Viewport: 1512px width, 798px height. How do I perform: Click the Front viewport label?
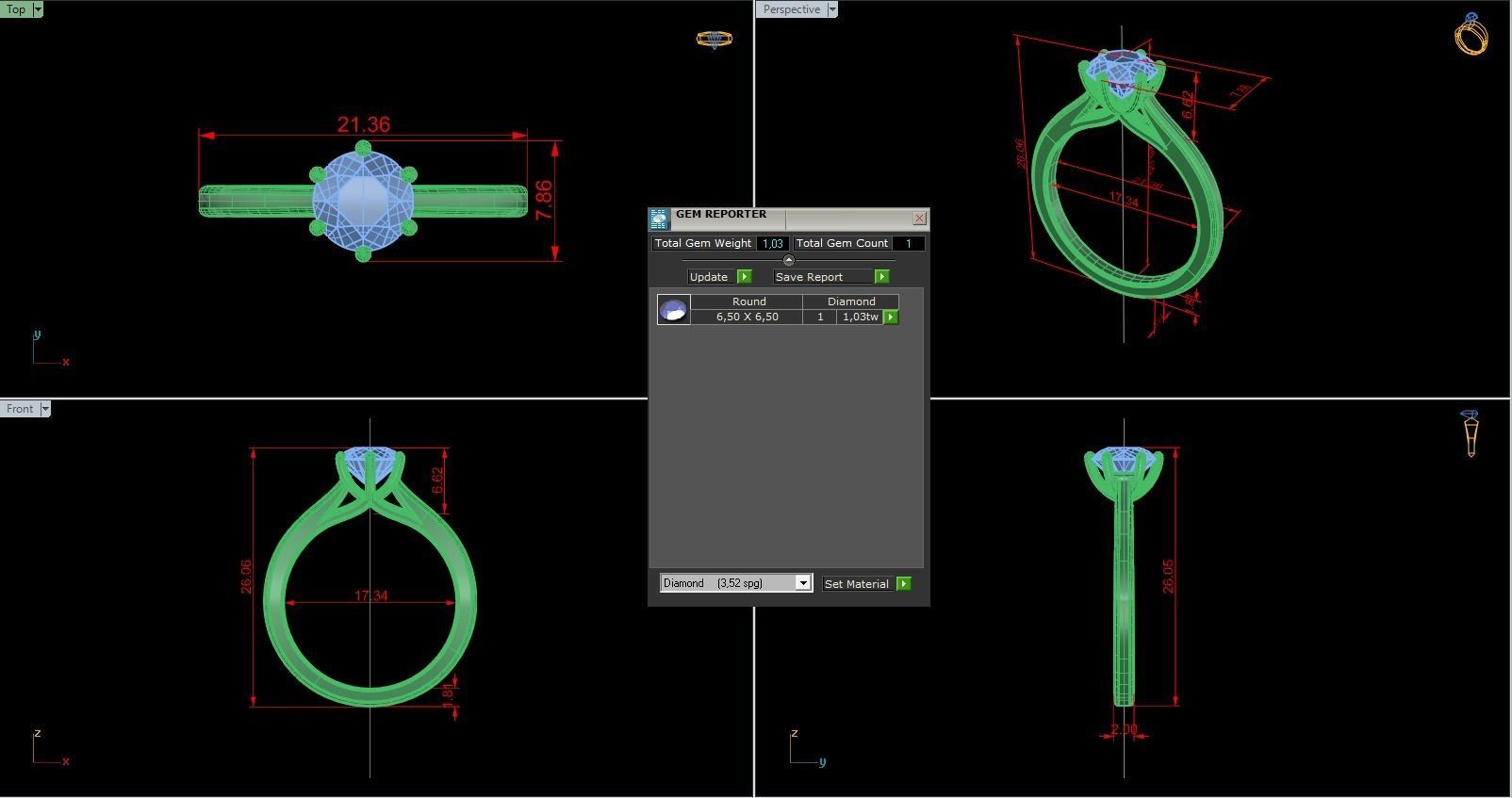20,409
